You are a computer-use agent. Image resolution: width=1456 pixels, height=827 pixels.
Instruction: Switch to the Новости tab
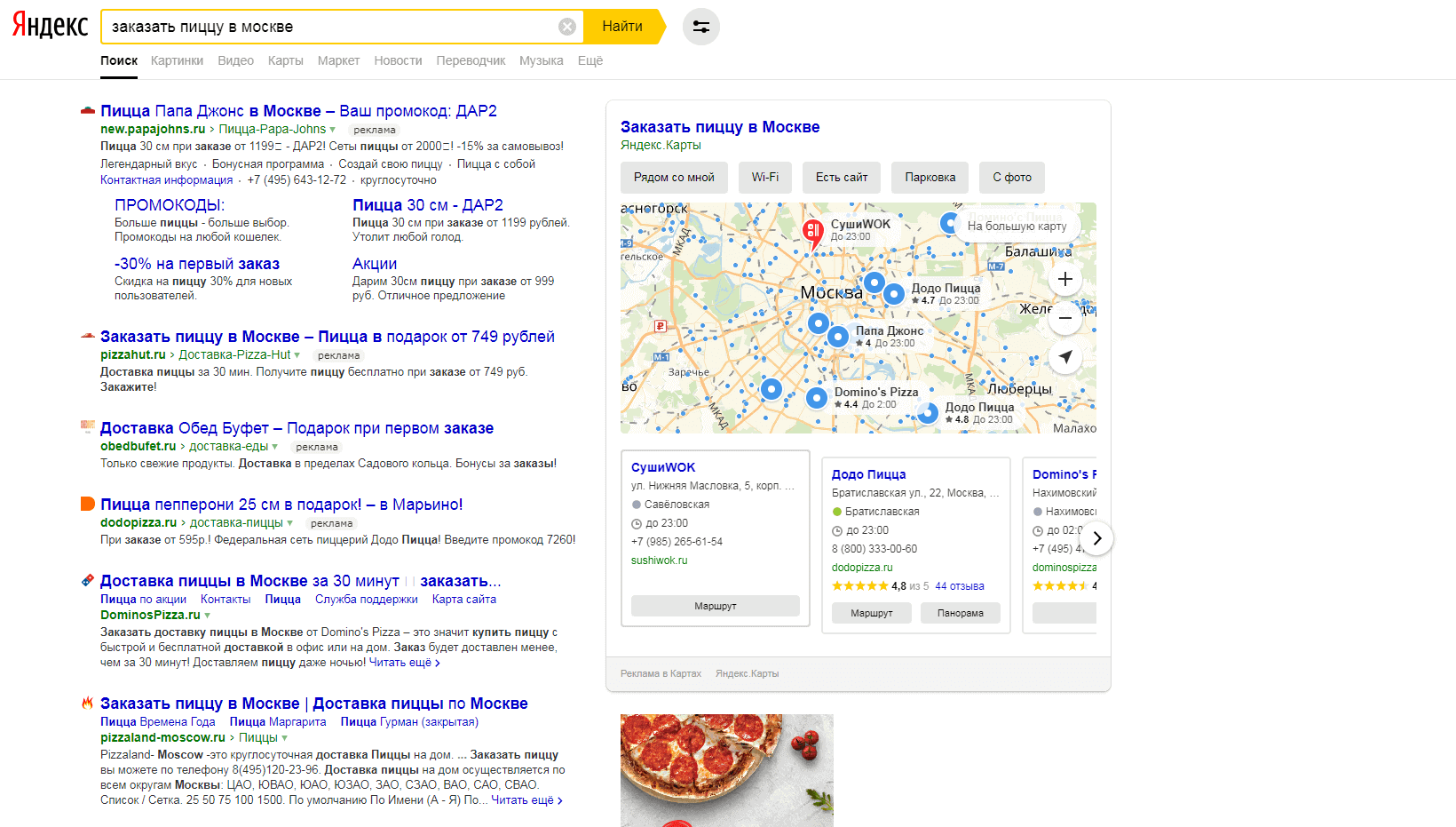[x=398, y=60]
